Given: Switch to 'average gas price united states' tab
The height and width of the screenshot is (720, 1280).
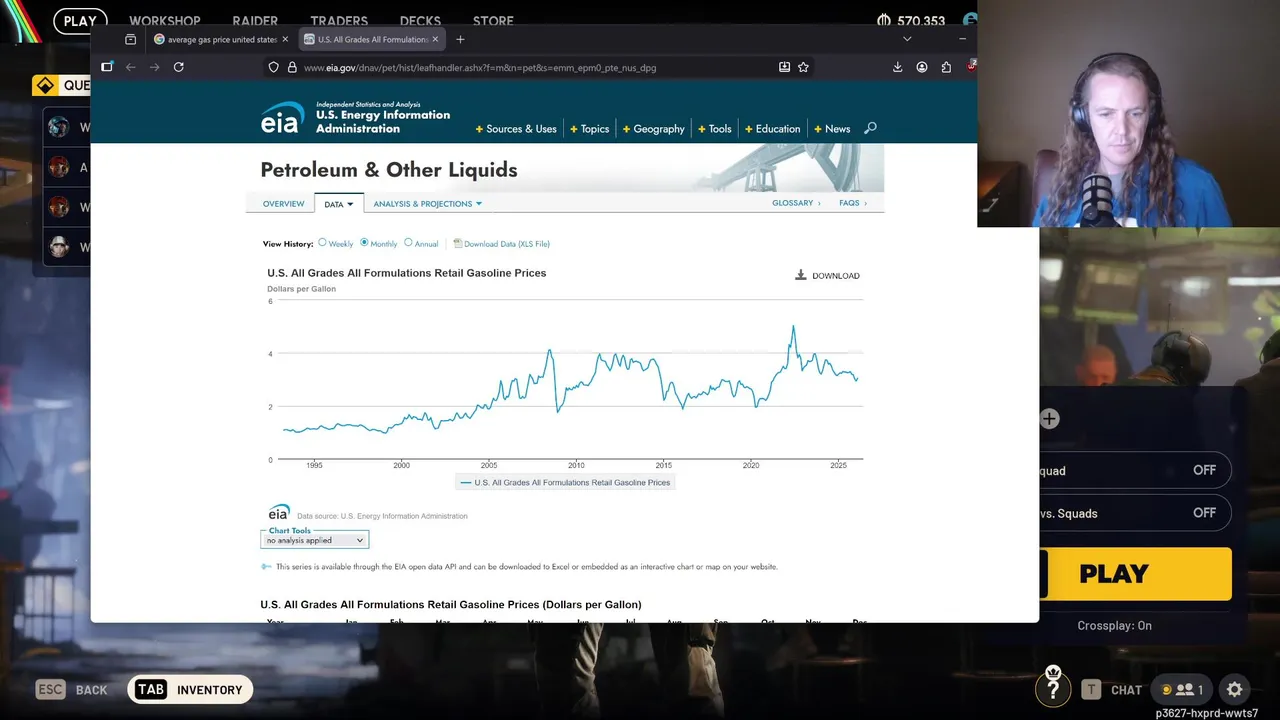Looking at the screenshot, I should click(x=221, y=39).
